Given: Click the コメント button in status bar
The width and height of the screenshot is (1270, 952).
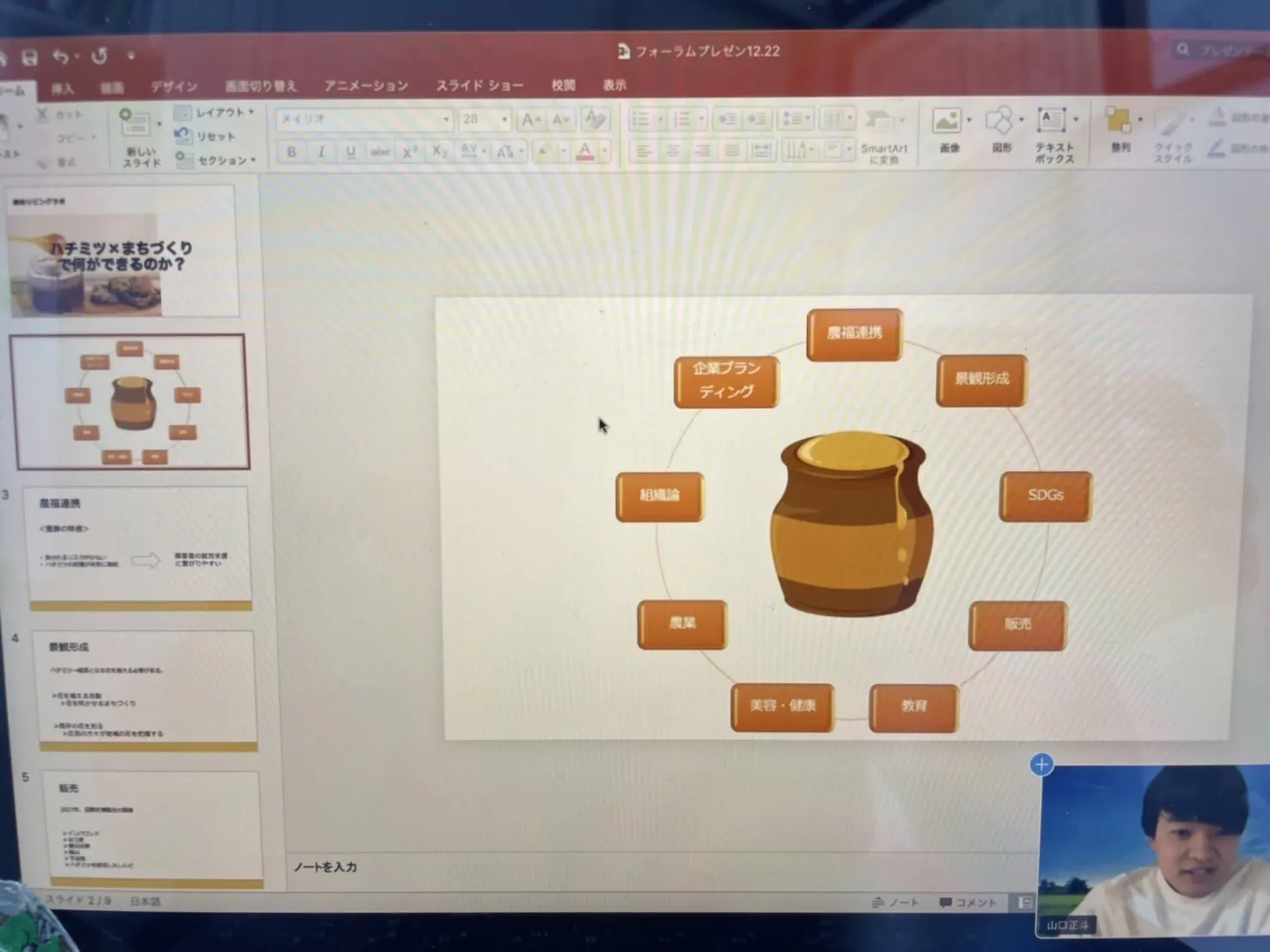Looking at the screenshot, I should click(968, 902).
